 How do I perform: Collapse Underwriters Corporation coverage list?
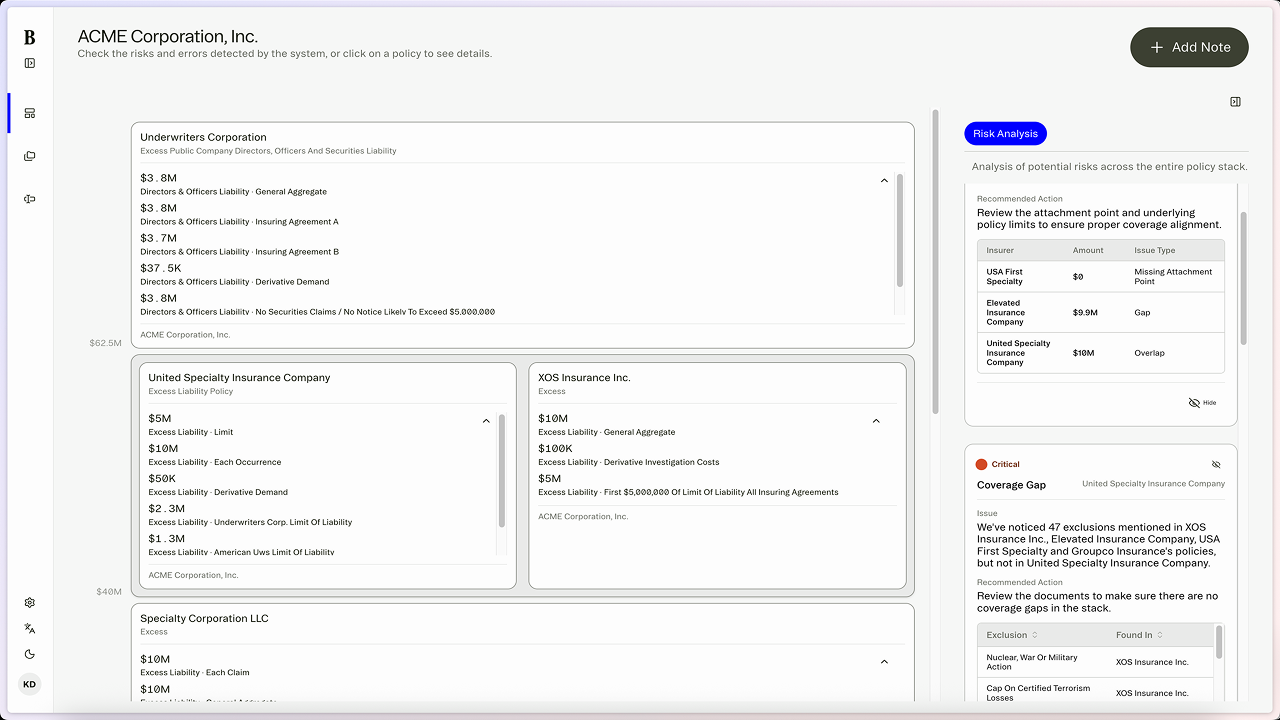coord(884,181)
